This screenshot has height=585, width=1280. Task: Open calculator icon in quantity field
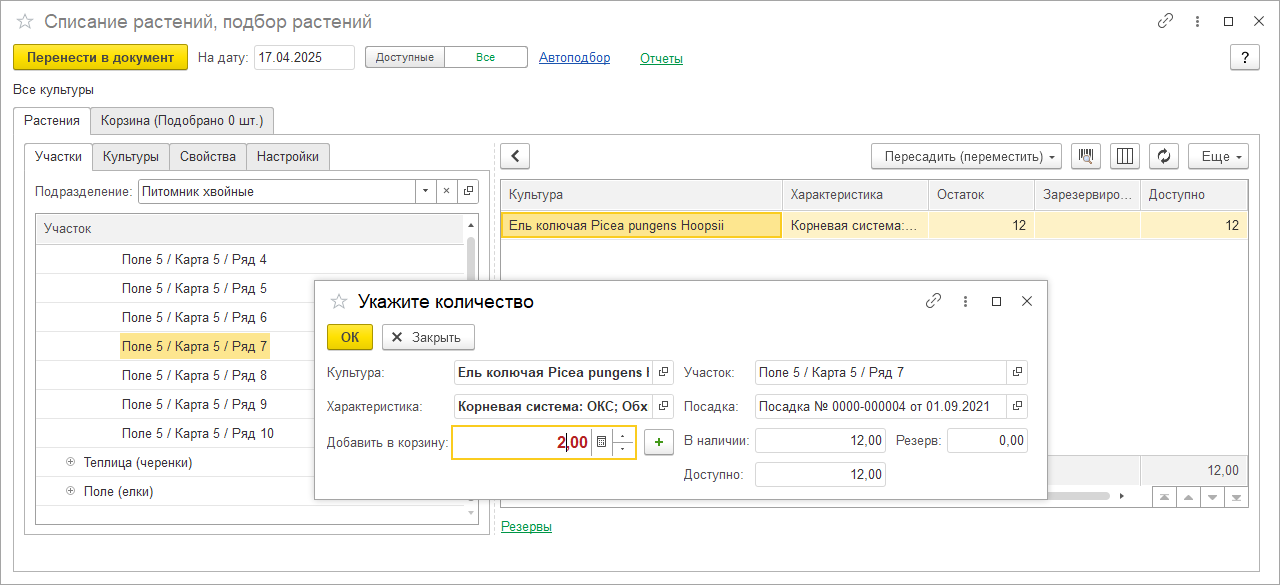[x=601, y=442]
